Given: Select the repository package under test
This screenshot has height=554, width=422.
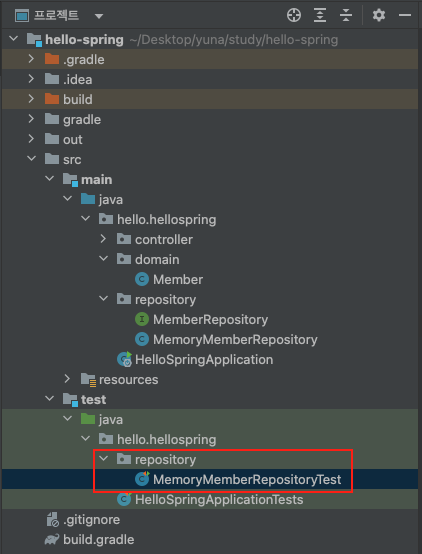Looking at the screenshot, I should click(x=165, y=460).
